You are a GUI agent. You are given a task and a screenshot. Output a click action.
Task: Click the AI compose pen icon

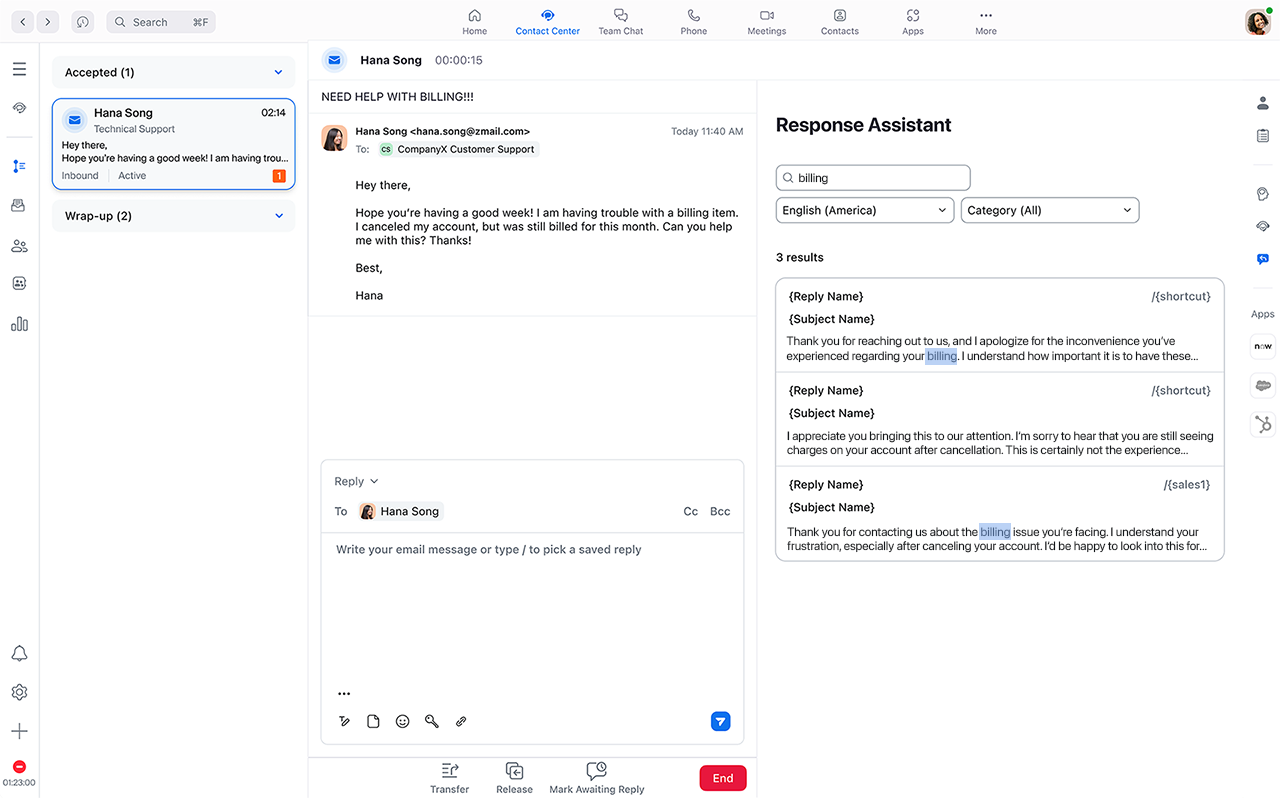(x=345, y=721)
